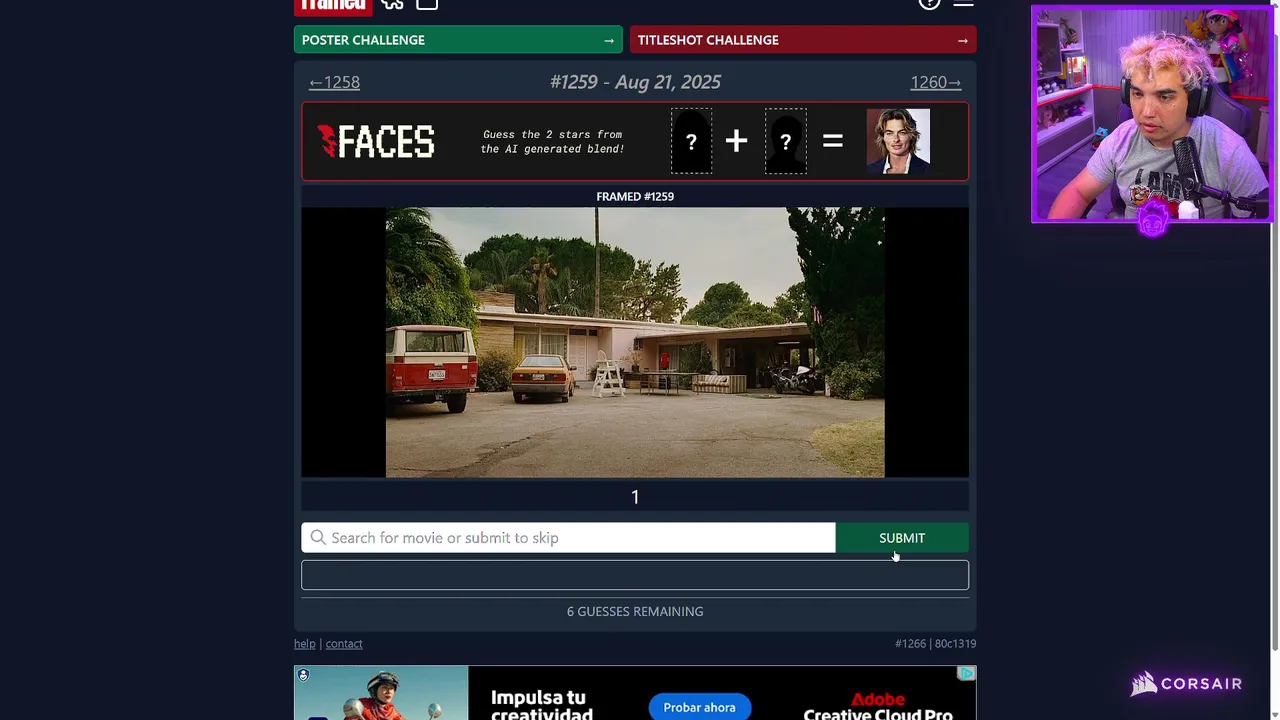
Task: Click the AI blended face portrait
Action: pos(898,141)
